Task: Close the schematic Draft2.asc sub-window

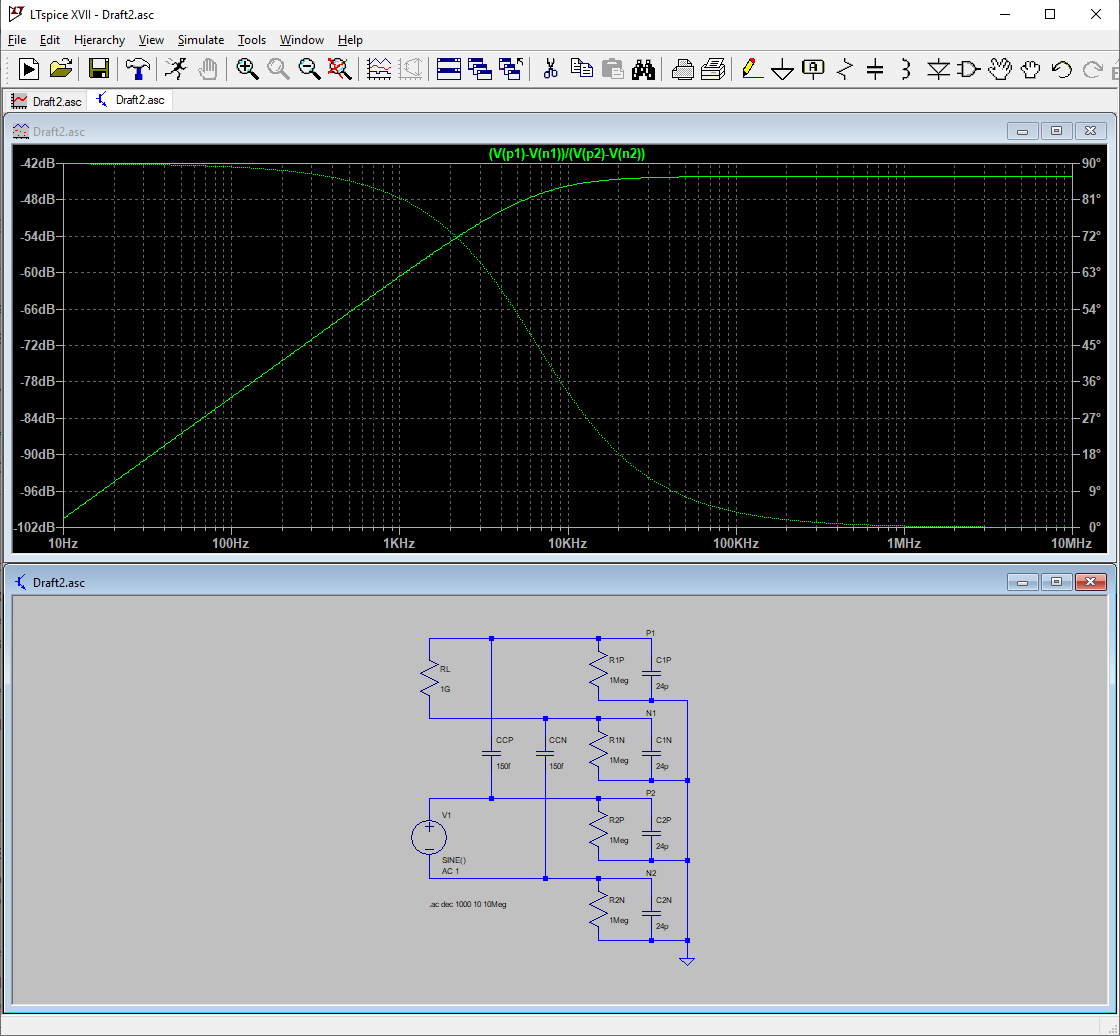Action: coord(1091,582)
